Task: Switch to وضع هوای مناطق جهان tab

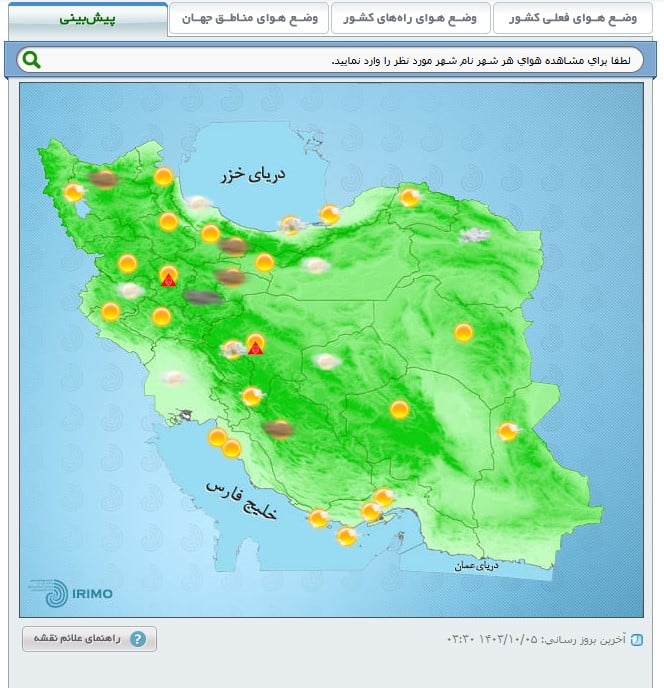Action: [249, 18]
